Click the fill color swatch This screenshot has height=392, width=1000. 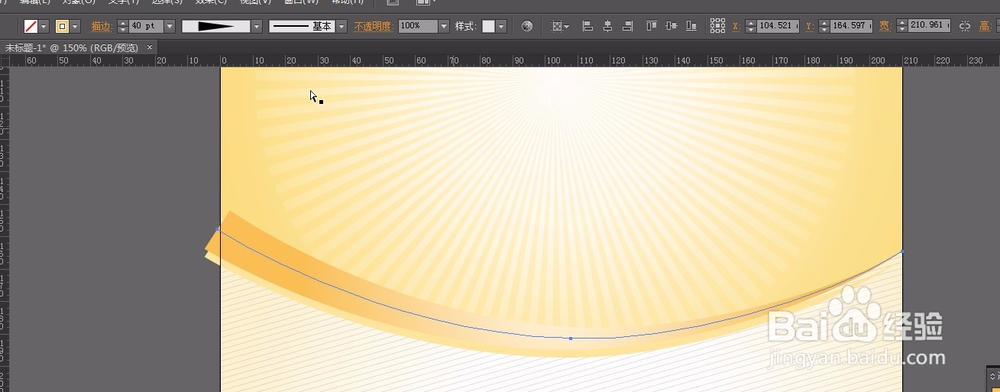click(x=31, y=26)
